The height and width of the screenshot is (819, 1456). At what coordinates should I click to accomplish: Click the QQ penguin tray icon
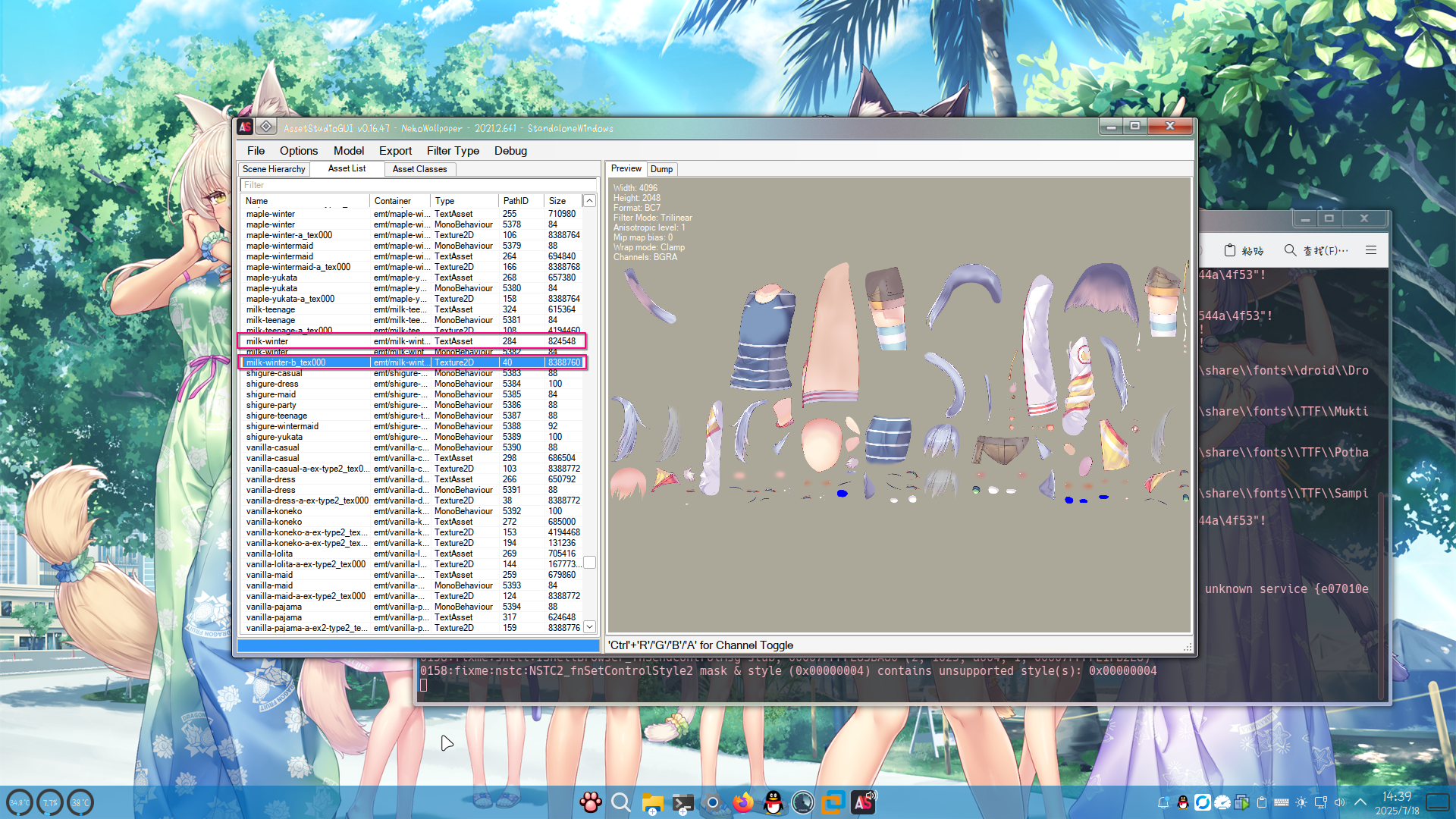point(1183,802)
